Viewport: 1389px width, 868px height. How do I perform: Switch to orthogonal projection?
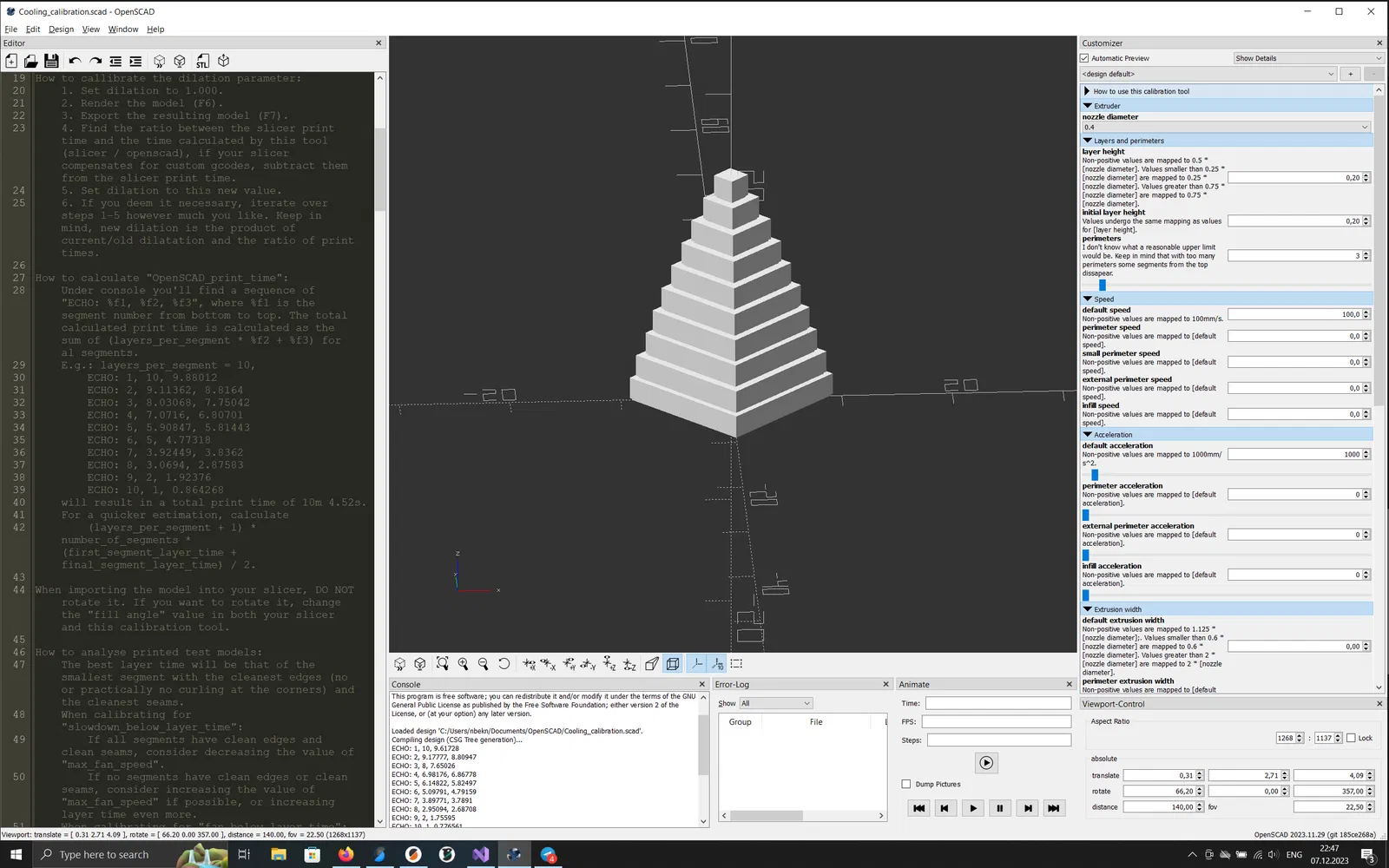673,664
